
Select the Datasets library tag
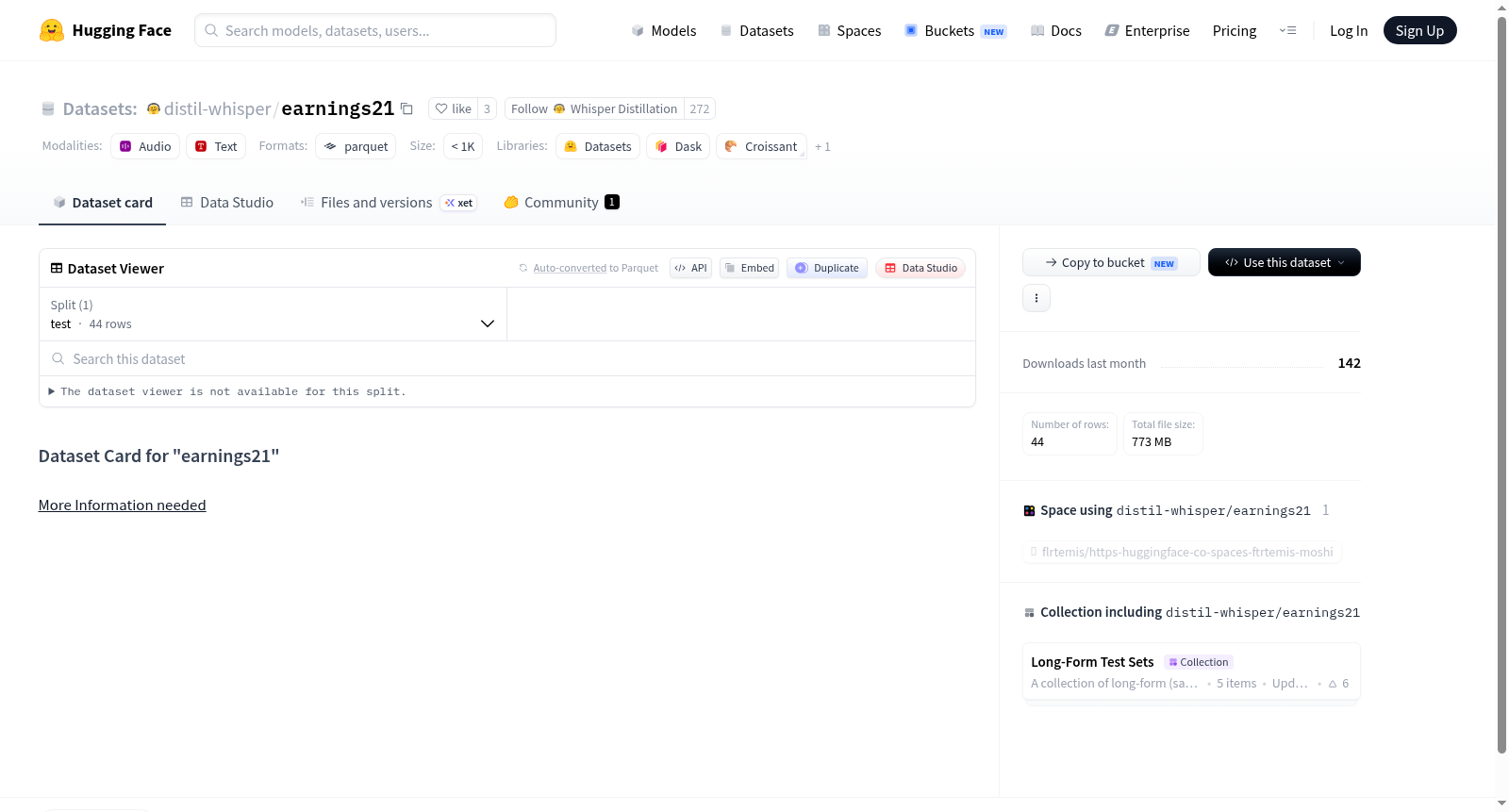click(598, 146)
